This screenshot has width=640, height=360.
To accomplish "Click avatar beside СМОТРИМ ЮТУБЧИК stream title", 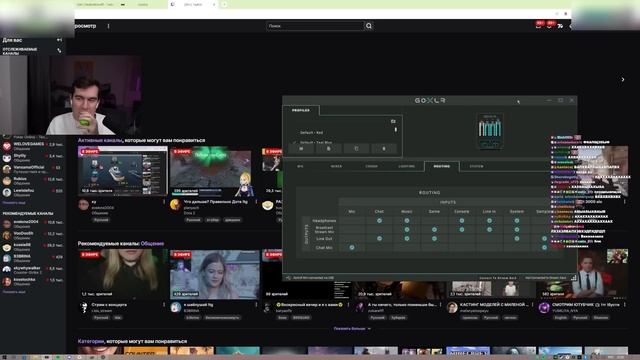I will [x=544, y=307].
